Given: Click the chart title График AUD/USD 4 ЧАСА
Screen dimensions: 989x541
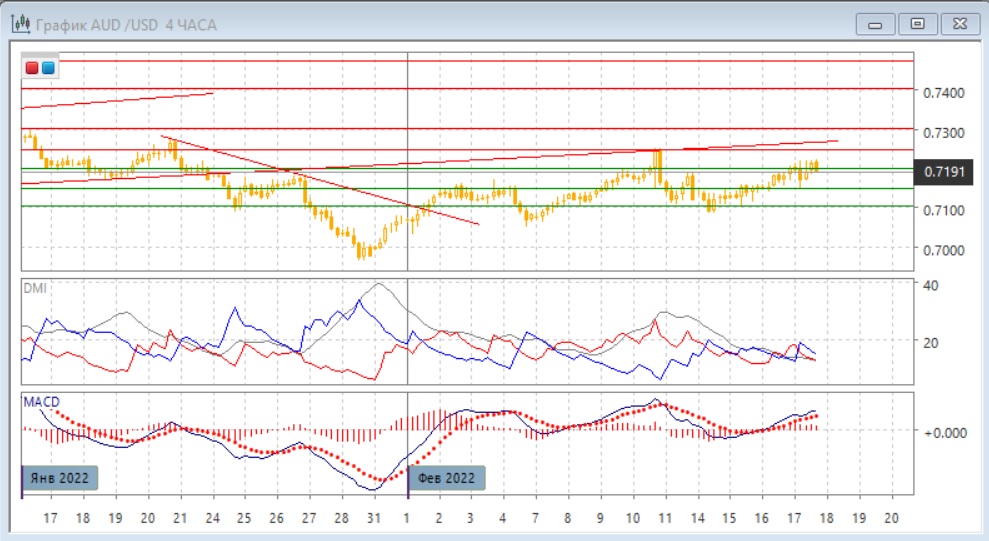Looking at the screenshot, I should (126, 25).
